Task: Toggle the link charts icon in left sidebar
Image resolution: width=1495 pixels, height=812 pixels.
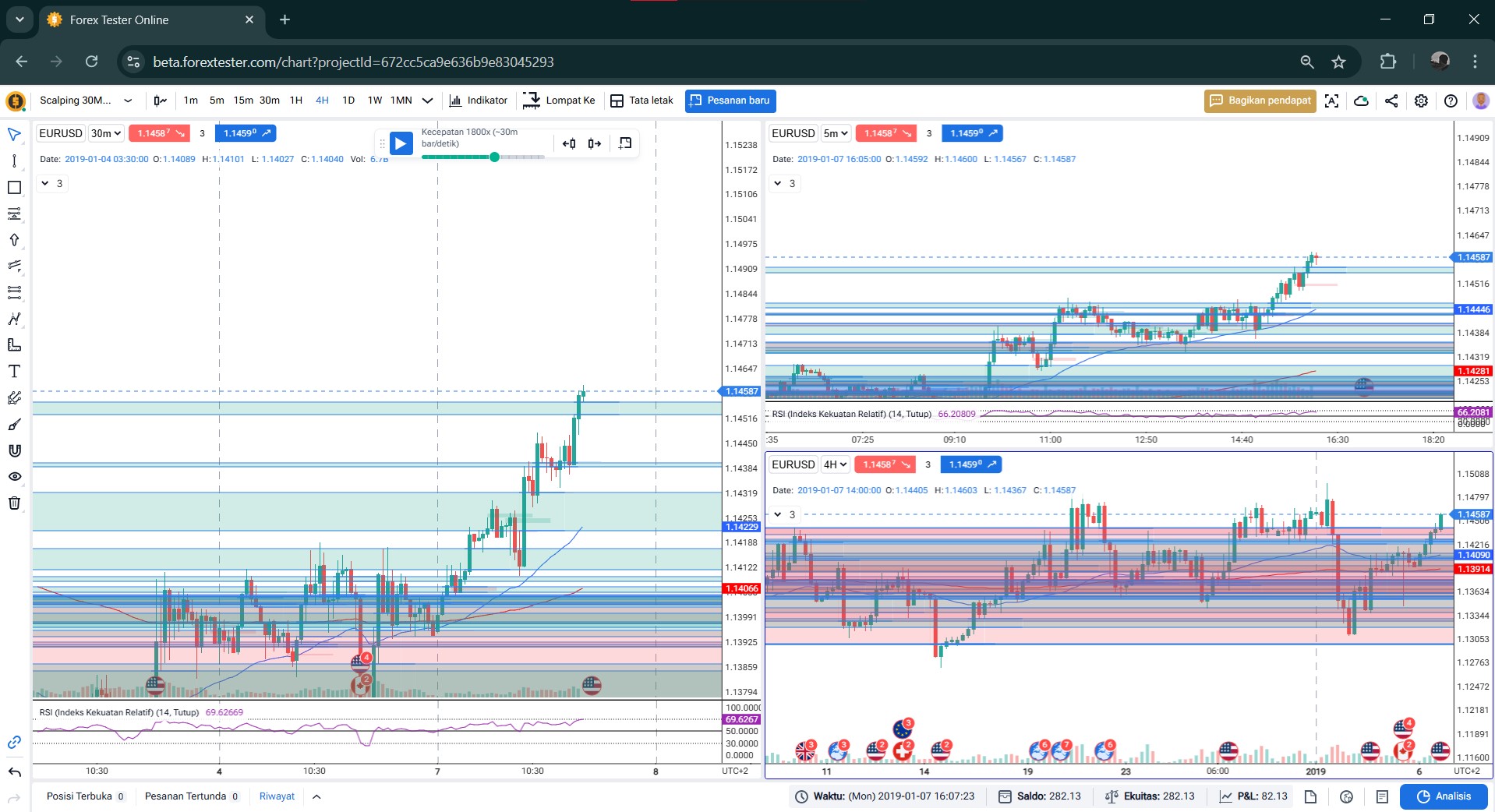Action: click(x=14, y=743)
